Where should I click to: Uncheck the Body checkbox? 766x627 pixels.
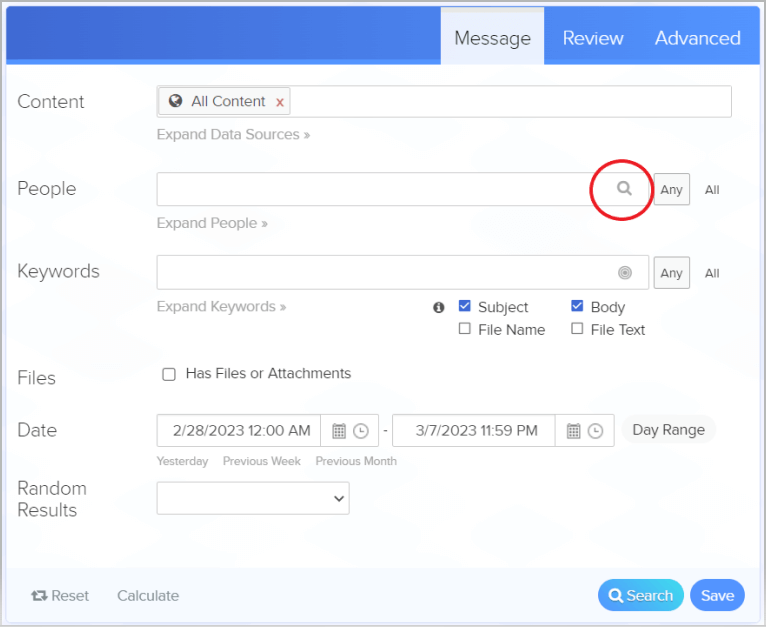pyautogui.click(x=577, y=306)
